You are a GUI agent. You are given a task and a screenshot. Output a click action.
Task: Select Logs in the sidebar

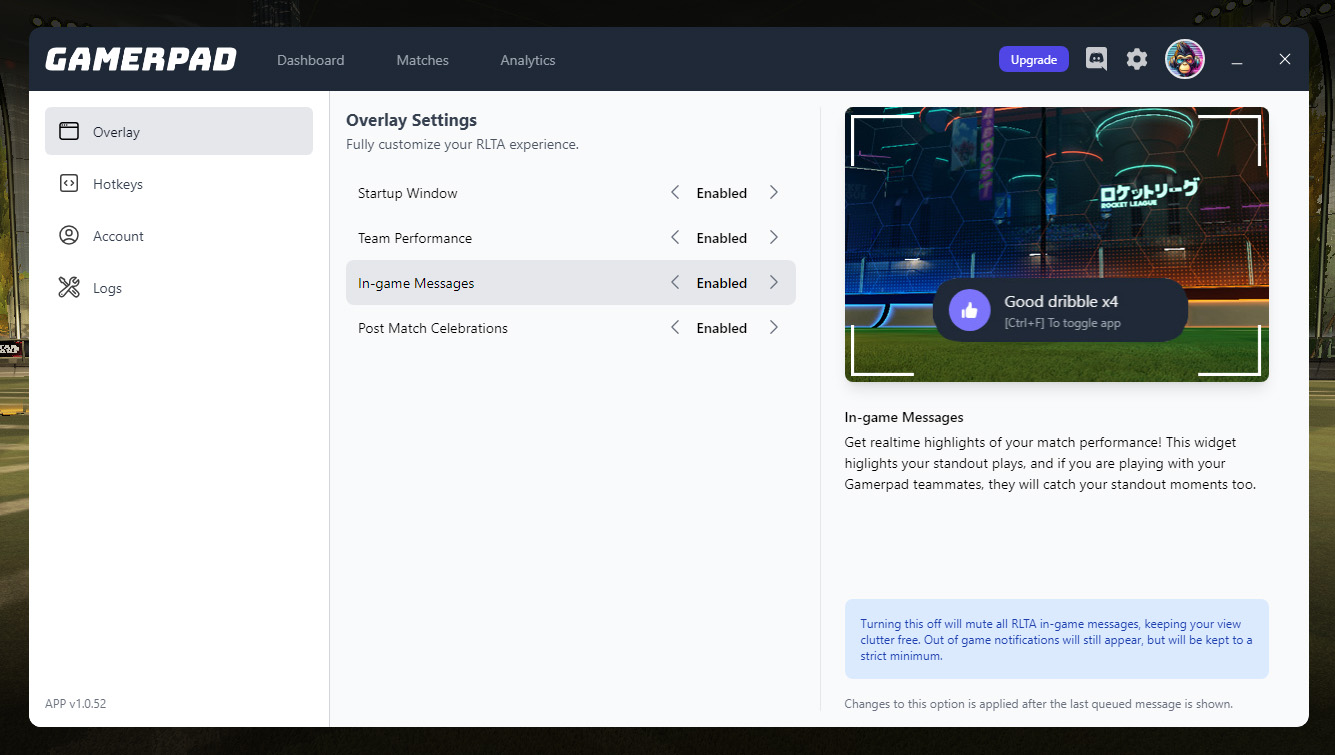pos(179,287)
